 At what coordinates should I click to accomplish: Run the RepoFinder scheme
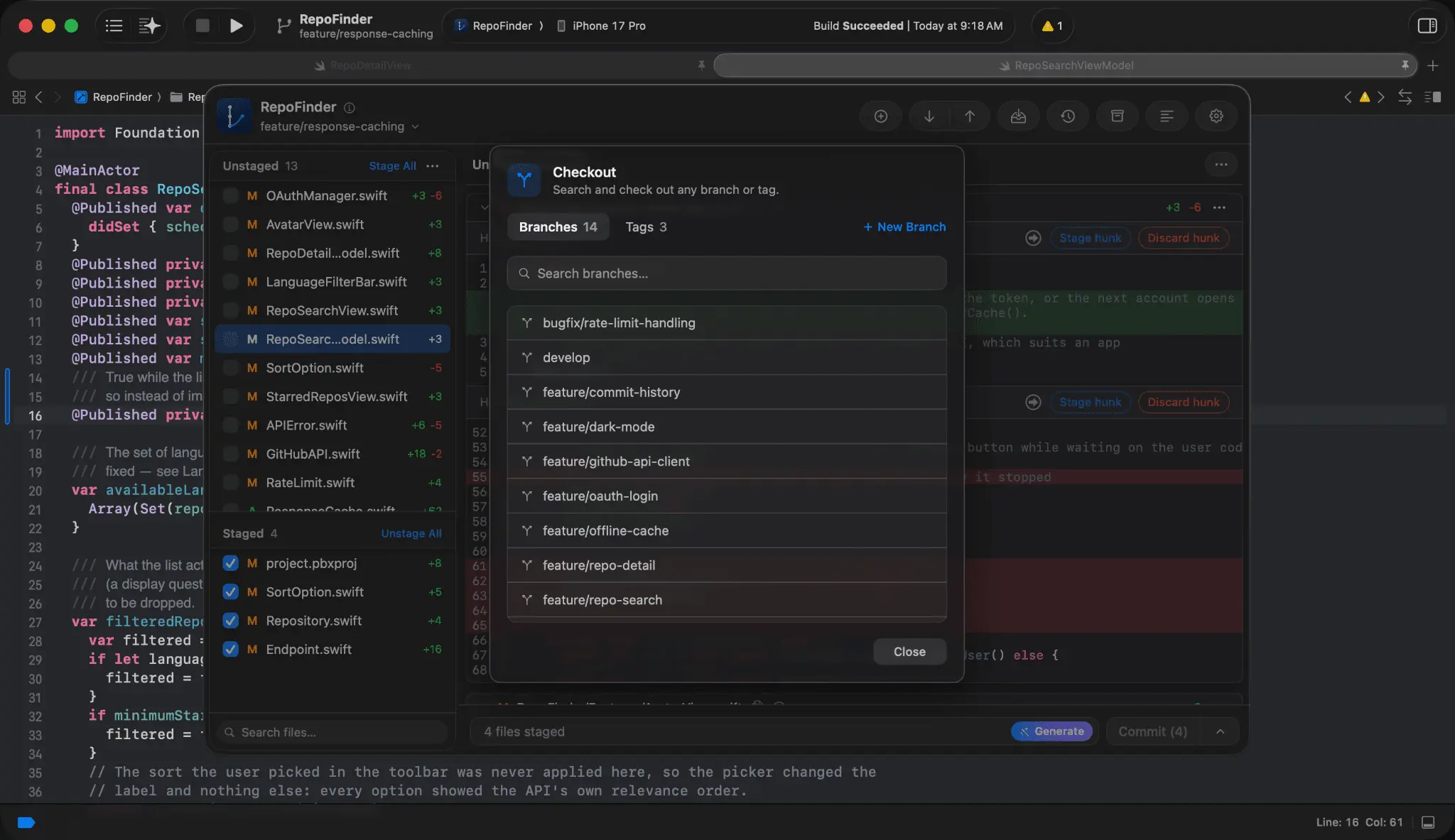click(237, 26)
